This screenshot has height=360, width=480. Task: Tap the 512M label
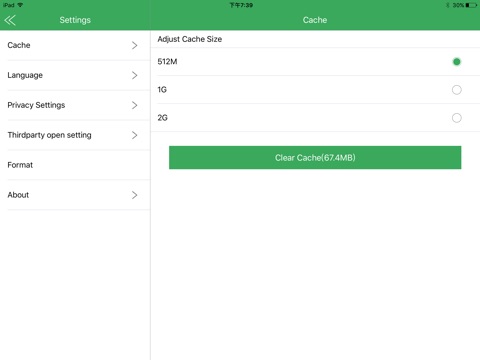coord(167,62)
